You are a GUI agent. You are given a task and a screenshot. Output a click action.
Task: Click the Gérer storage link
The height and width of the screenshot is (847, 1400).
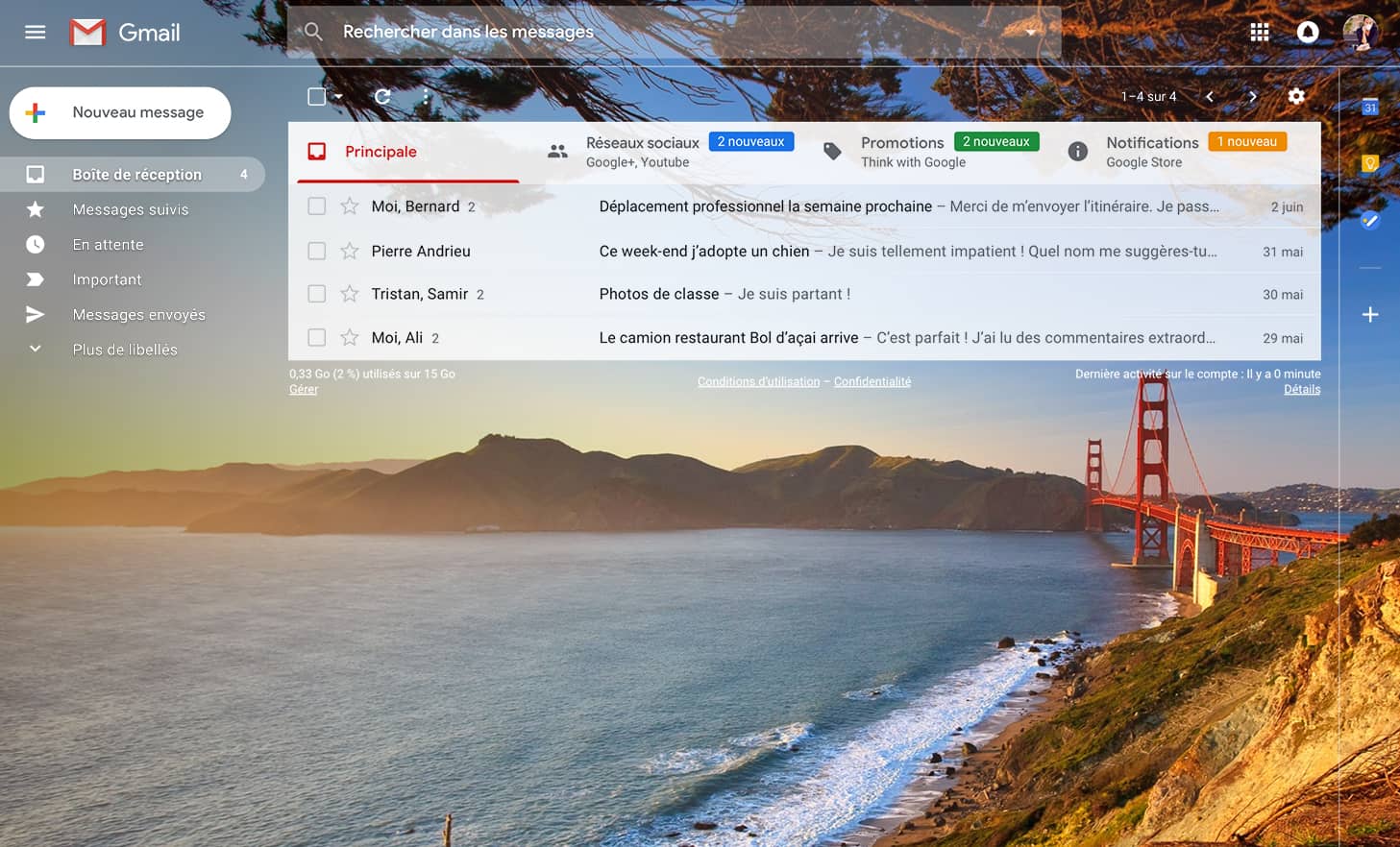coord(304,389)
